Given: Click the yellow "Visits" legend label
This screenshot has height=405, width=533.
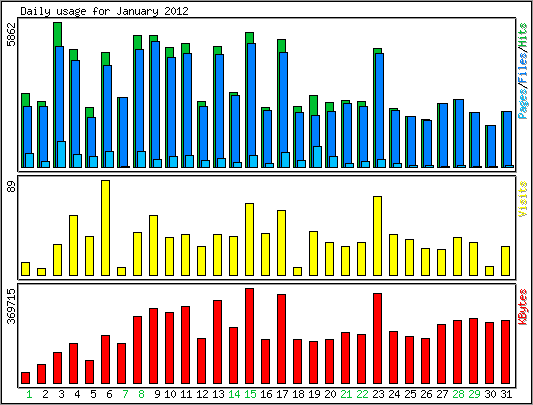Looking at the screenshot, I should (523, 199).
